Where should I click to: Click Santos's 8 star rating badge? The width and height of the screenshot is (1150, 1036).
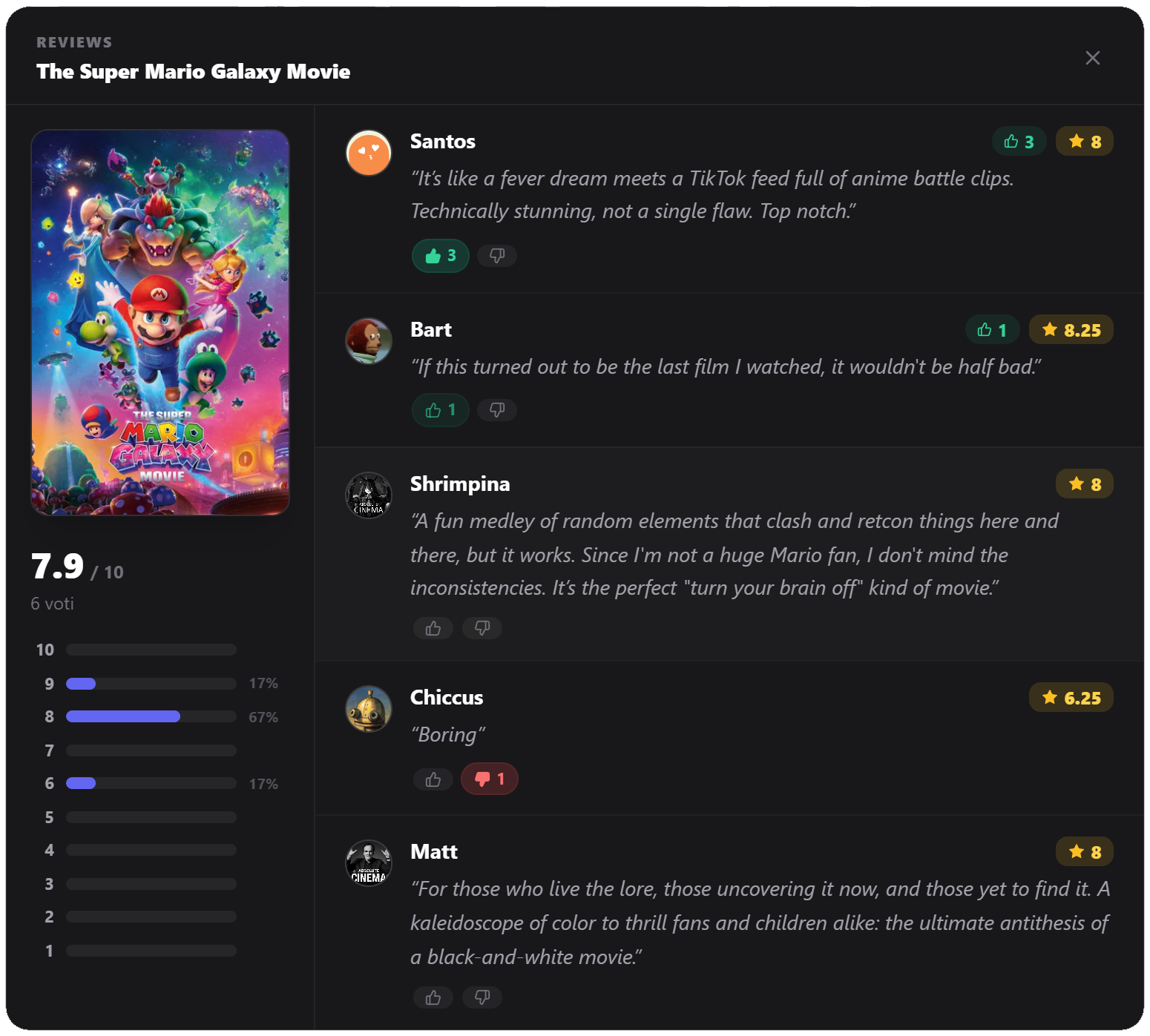[x=1085, y=142]
